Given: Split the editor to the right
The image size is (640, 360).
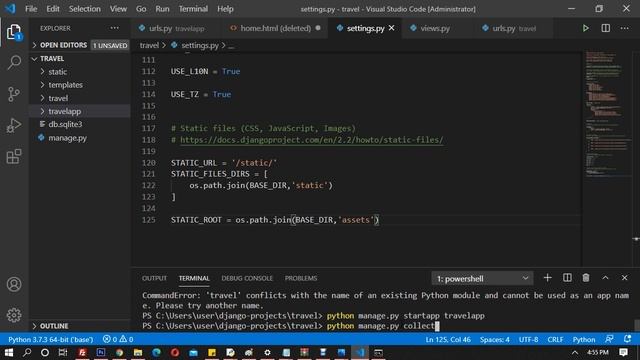Looking at the screenshot, I should 606,28.
